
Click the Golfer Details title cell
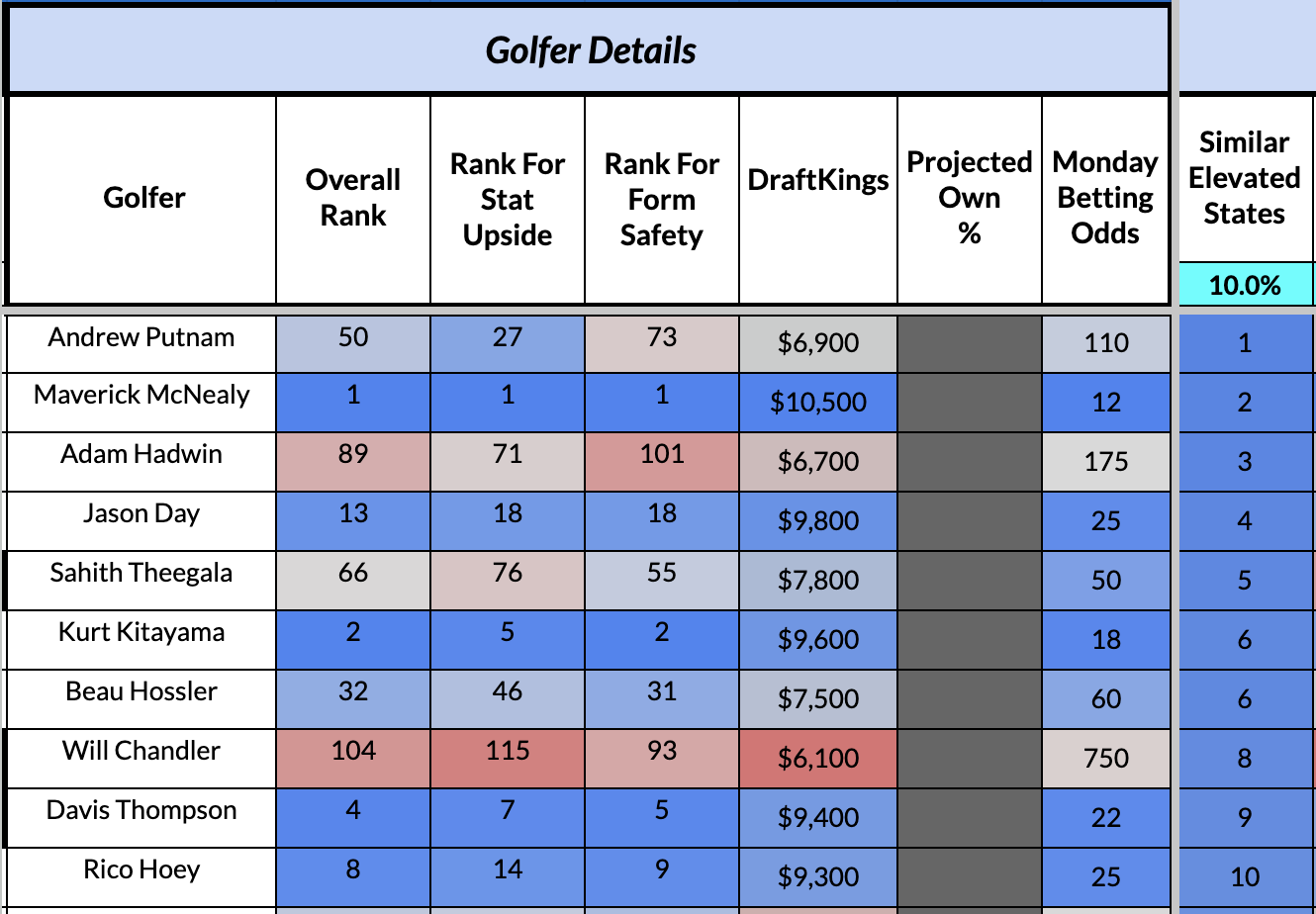point(590,50)
